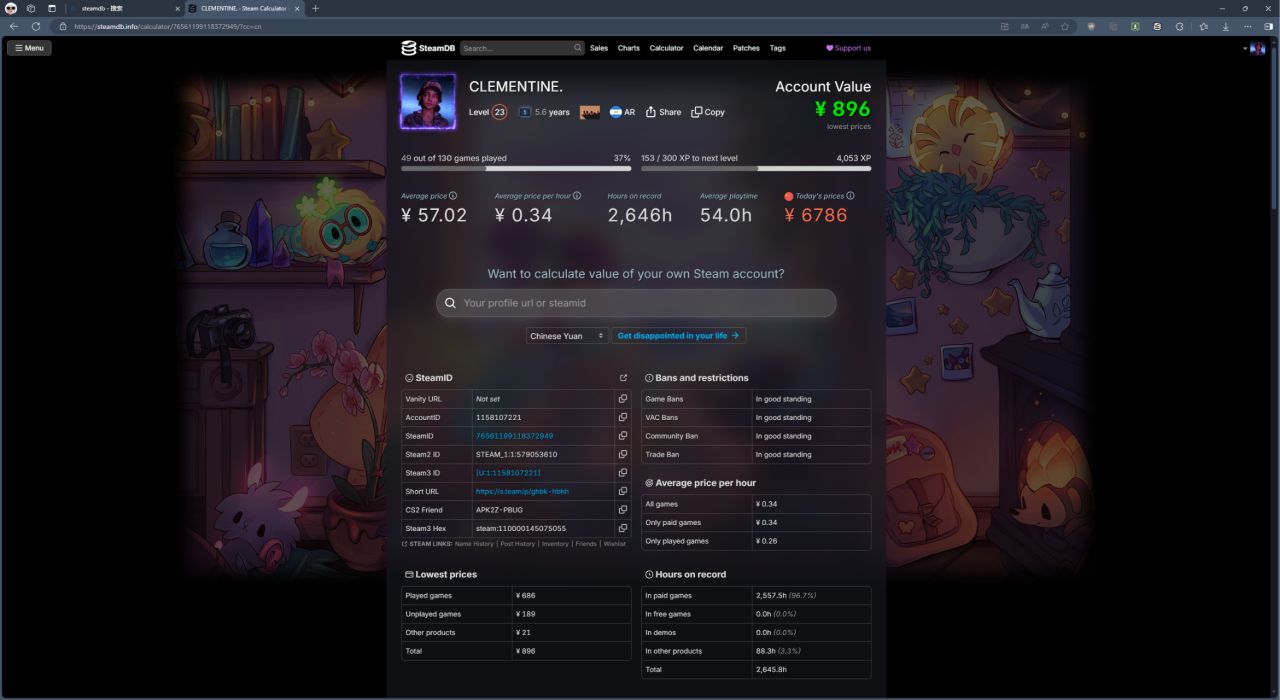Click the Copy button near profile name
The width and height of the screenshot is (1280, 700).
point(708,112)
